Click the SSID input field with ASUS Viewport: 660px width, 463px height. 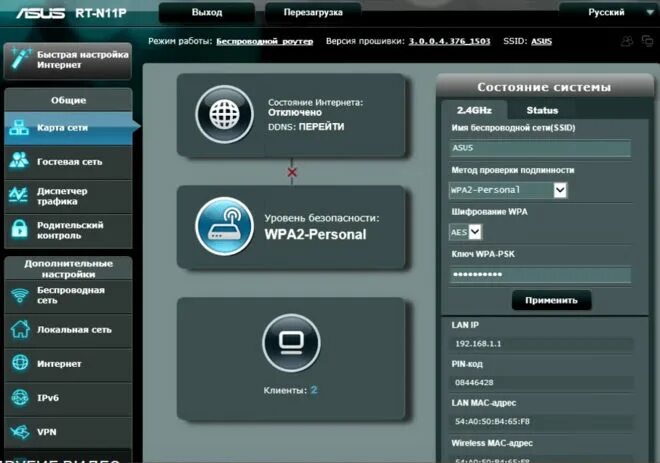tap(540, 148)
